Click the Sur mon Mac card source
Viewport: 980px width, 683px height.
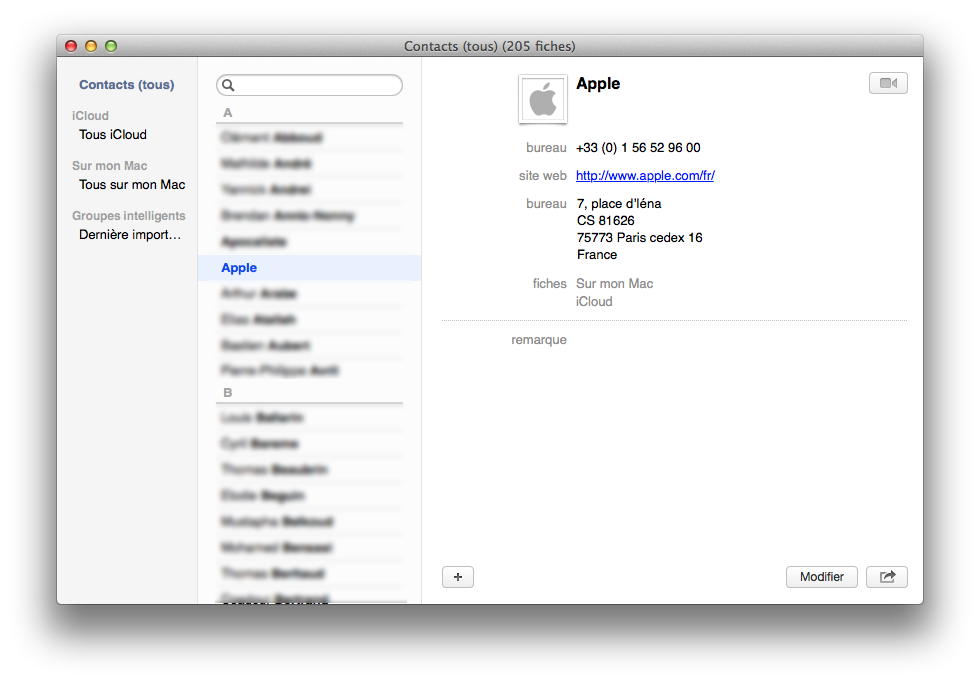(614, 284)
